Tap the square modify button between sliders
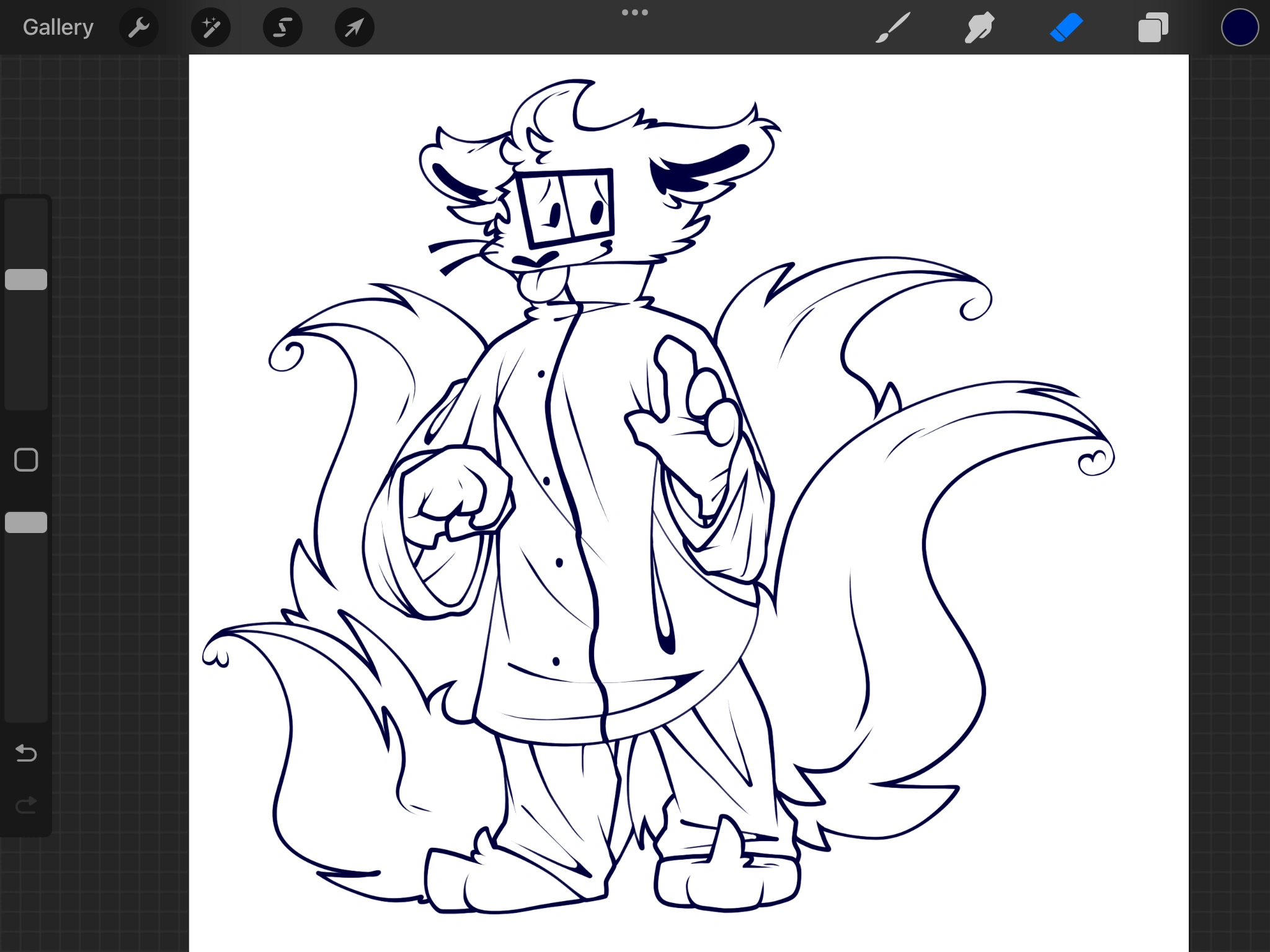Viewport: 1270px width, 952px height. point(25,459)
